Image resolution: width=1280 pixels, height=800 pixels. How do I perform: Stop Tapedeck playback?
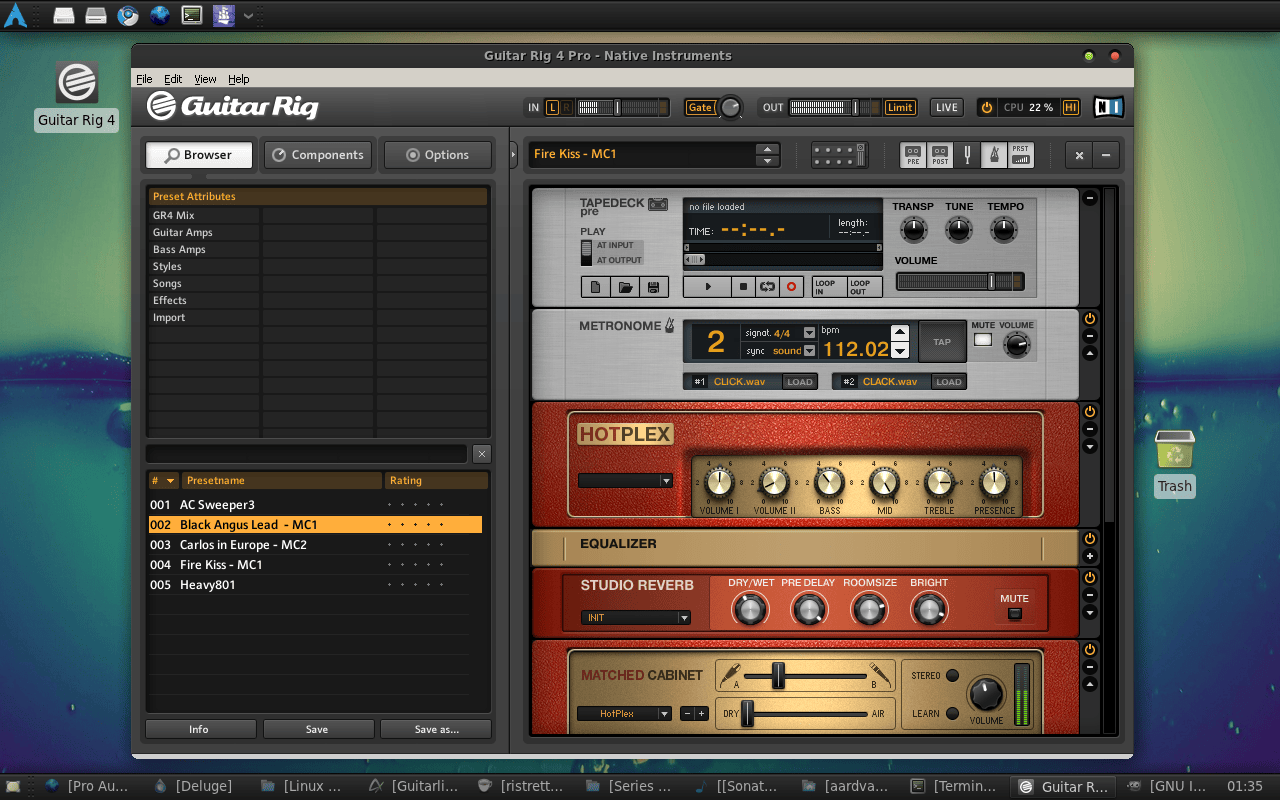click(743, 287)
